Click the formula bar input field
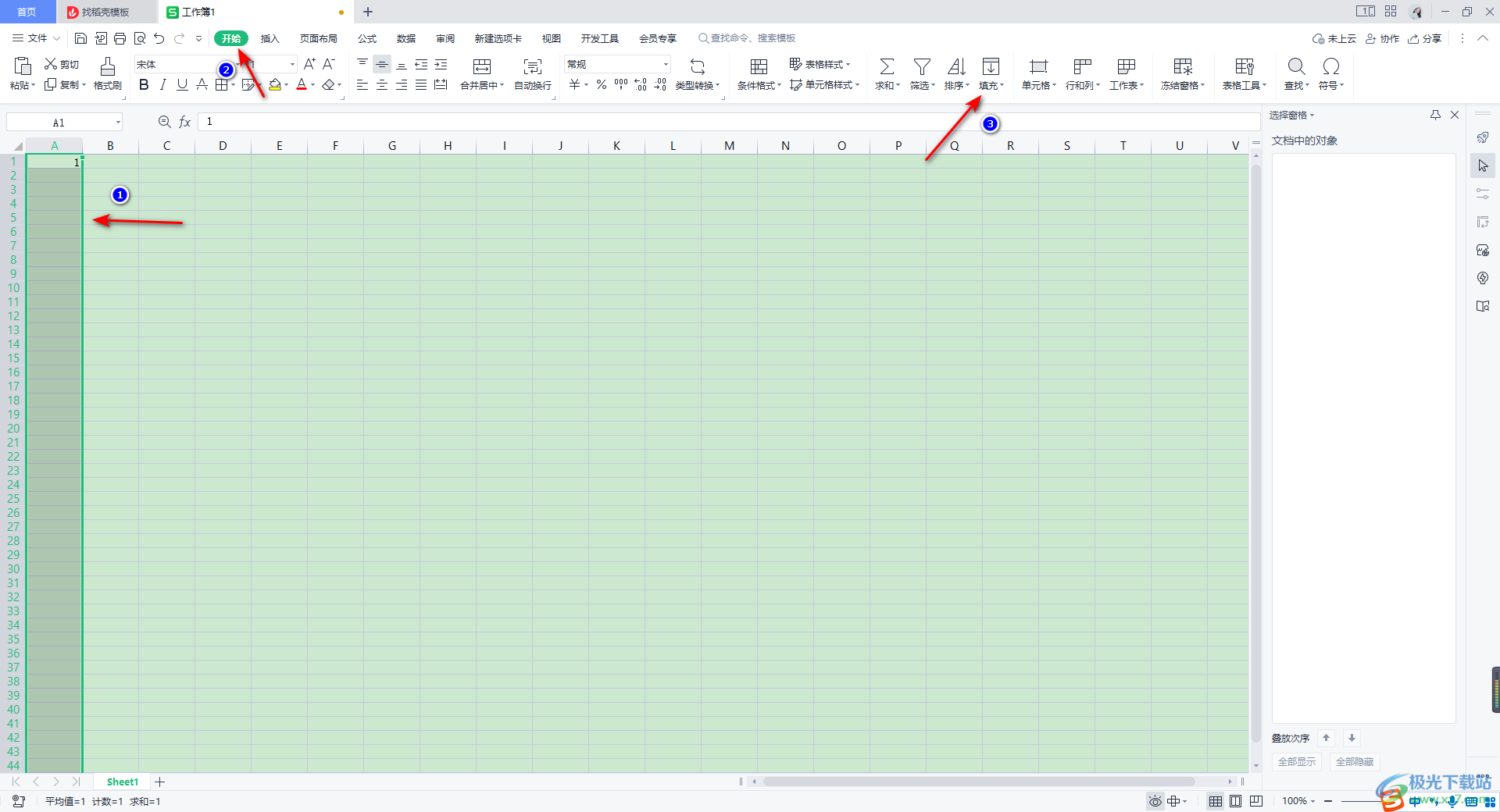1500x812 pixels. (728, 122)
